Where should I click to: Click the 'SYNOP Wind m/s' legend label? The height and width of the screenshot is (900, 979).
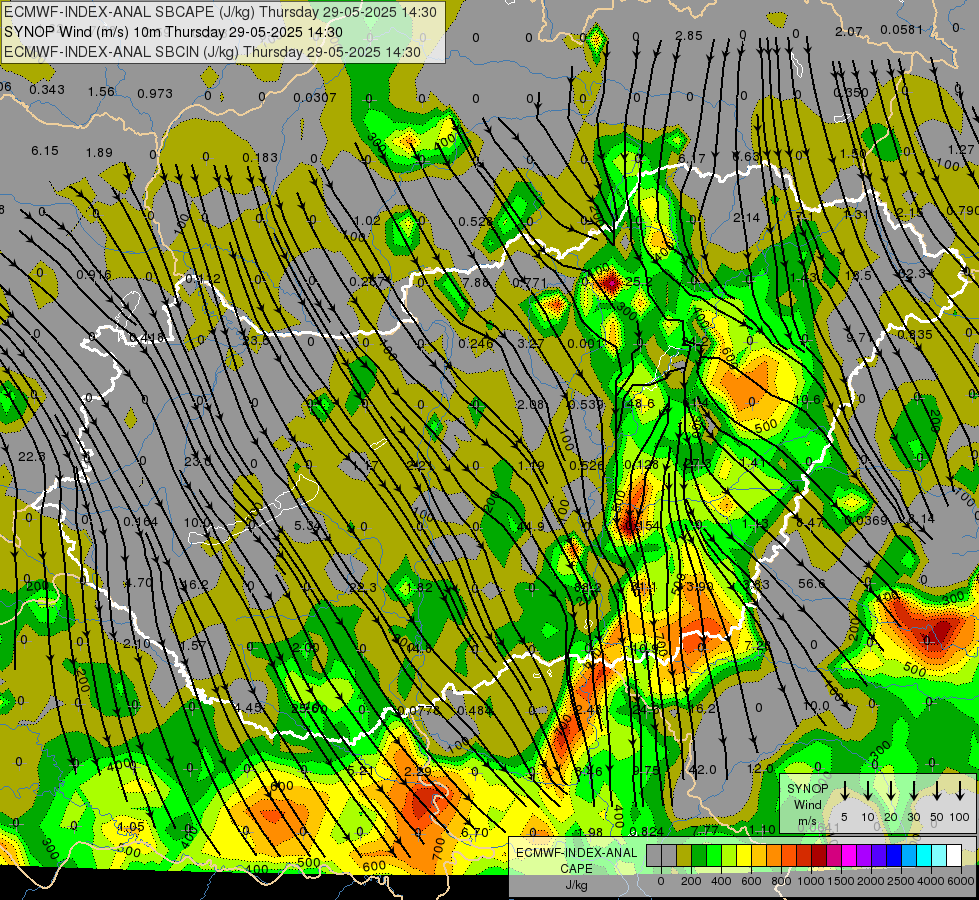(807, 804)
